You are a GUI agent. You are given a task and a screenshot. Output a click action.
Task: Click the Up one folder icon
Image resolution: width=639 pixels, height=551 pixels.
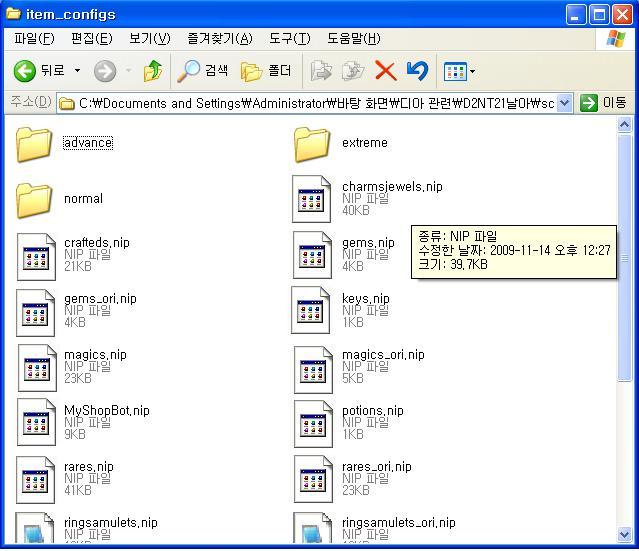pos(153,71)
